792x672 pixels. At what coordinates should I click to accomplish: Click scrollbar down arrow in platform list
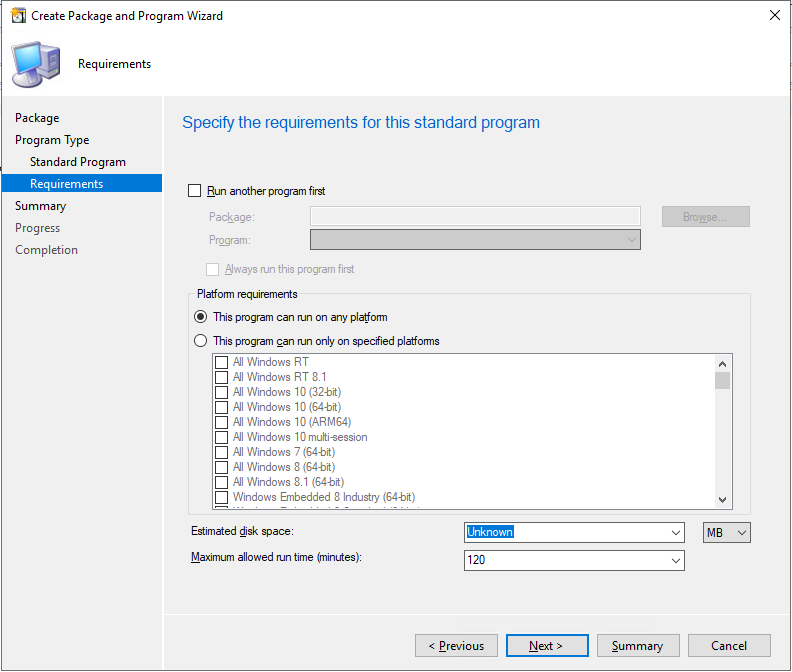coord(722,500)
